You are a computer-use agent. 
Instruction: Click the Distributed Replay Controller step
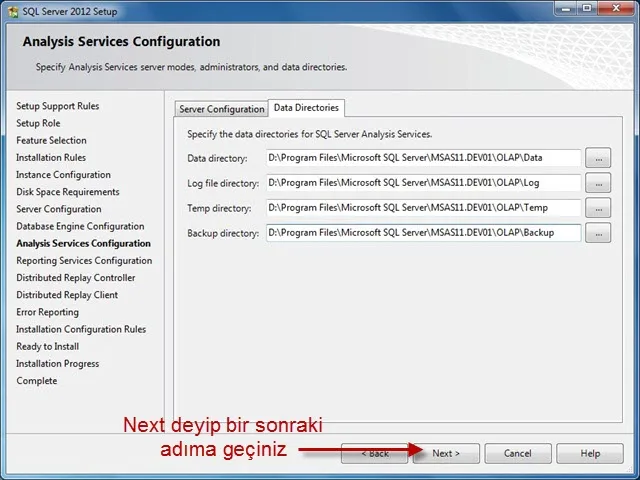pyautogui.click(x=76, y=278)
